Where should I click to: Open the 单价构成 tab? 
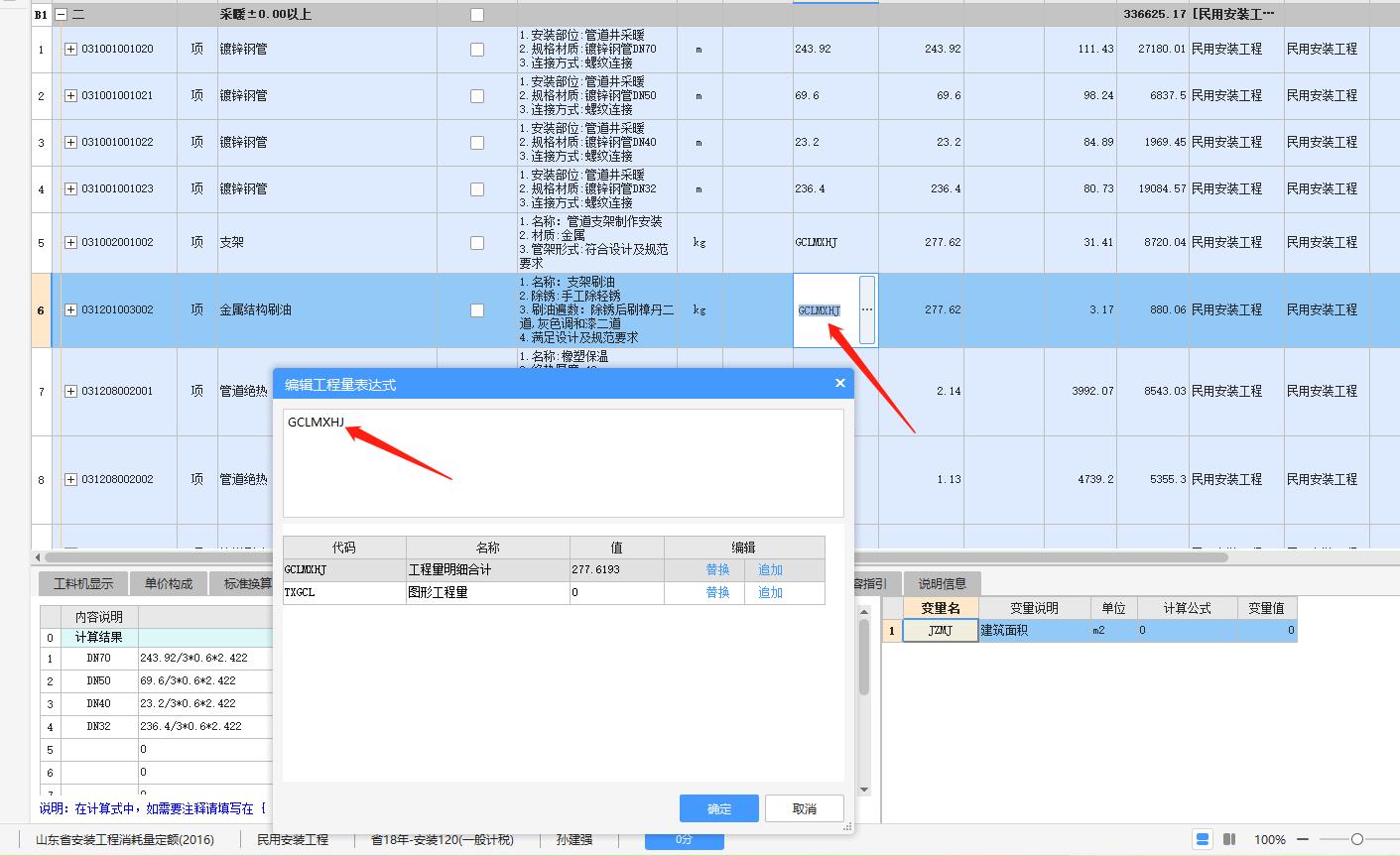168,583
